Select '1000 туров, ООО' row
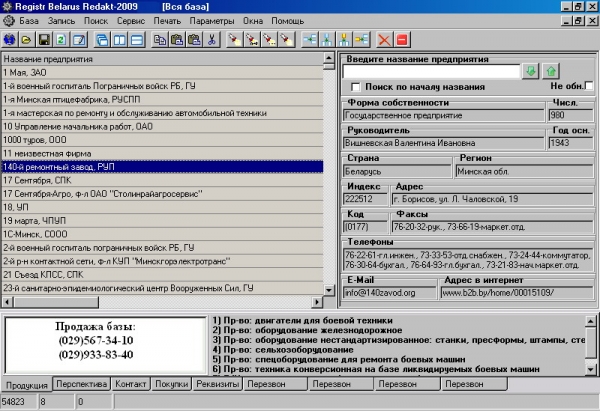Viewport: 600px width, 411px height. point(163,140)
